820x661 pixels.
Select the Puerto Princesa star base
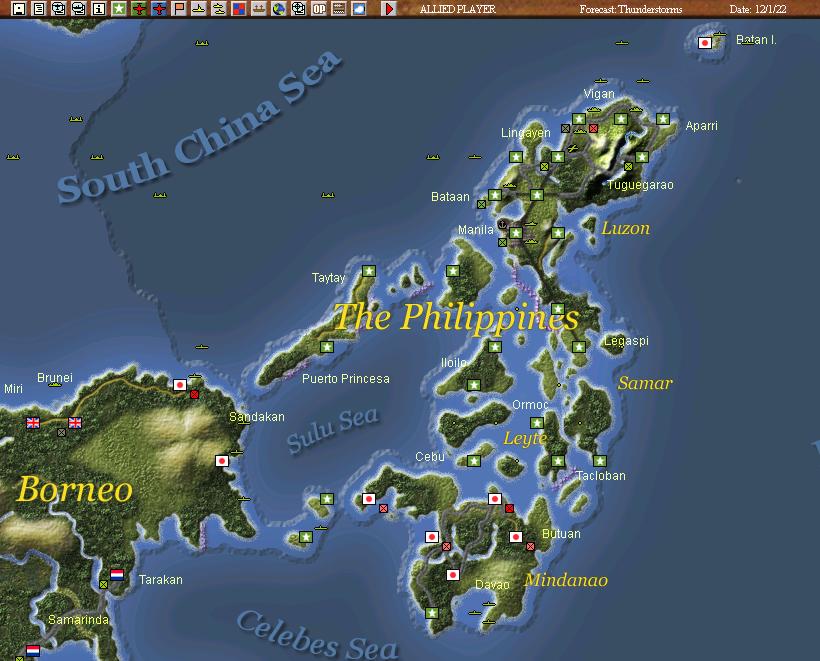point(327,347)
